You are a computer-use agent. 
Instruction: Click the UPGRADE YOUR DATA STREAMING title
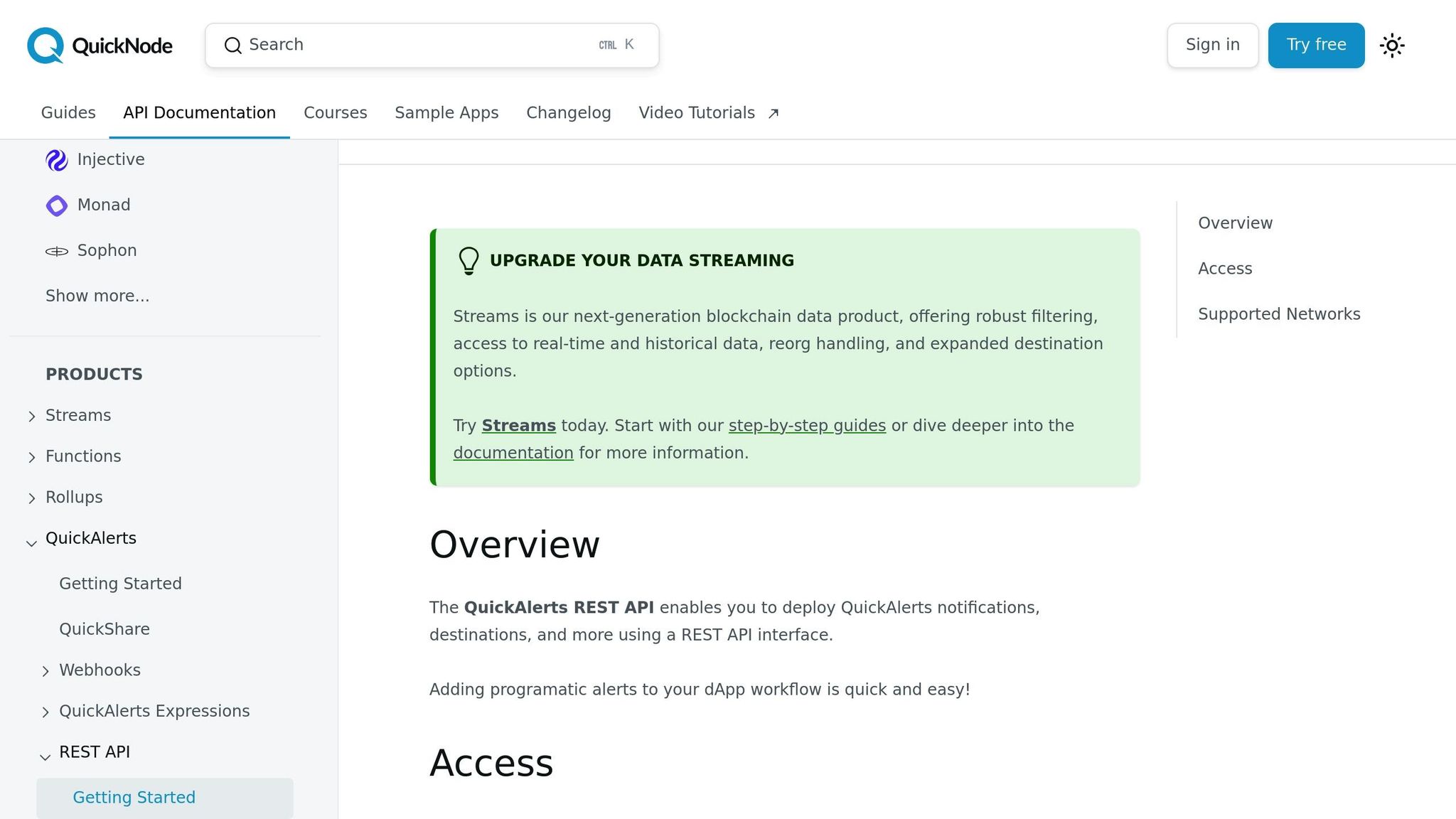(642, 260)
